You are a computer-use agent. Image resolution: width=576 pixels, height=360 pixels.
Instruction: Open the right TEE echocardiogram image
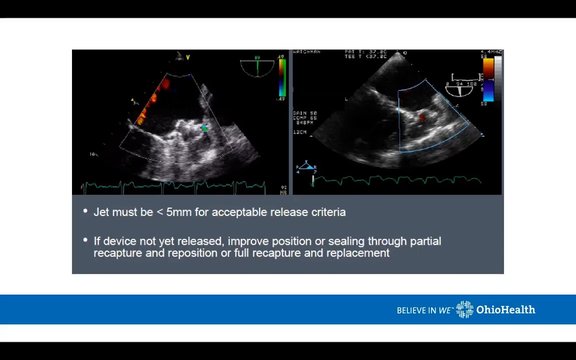(397, 122)
